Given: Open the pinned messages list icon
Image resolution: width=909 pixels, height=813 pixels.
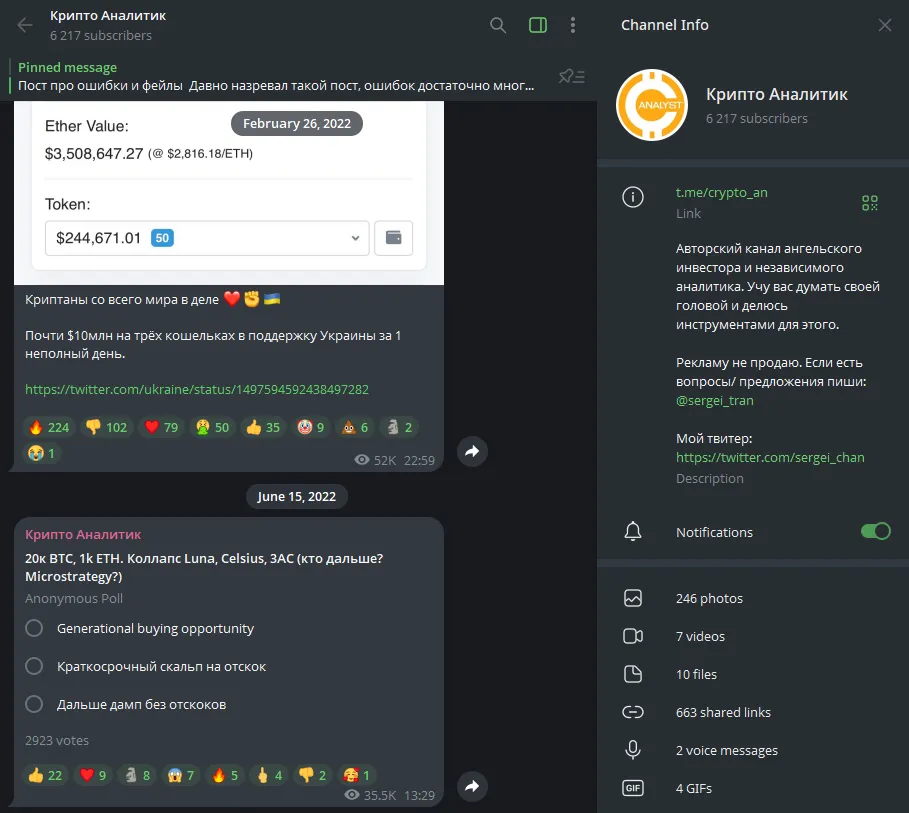Looking at the screenshot, I should pos(572,76).
